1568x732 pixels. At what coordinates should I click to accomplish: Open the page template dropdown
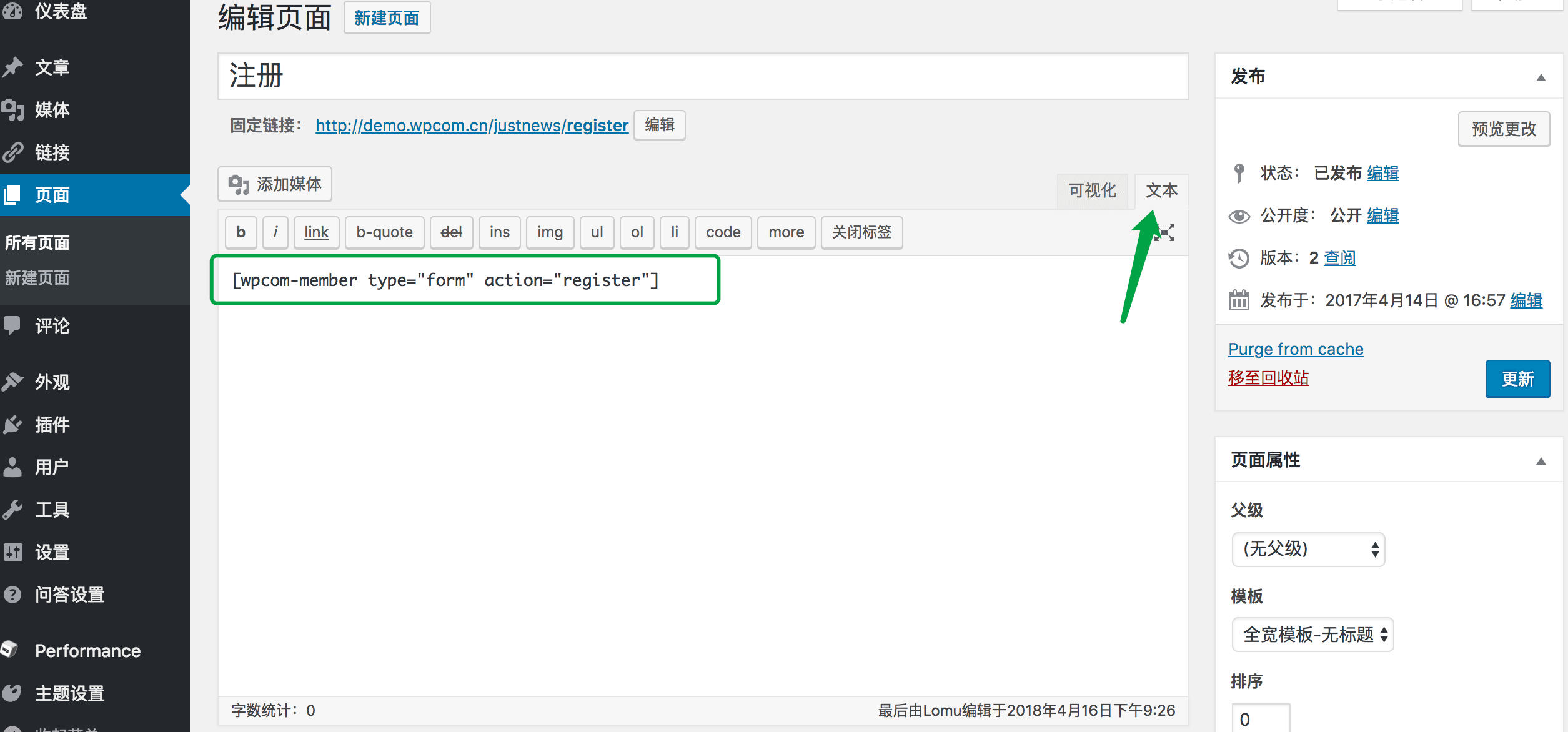click(x=1312, y=635)
